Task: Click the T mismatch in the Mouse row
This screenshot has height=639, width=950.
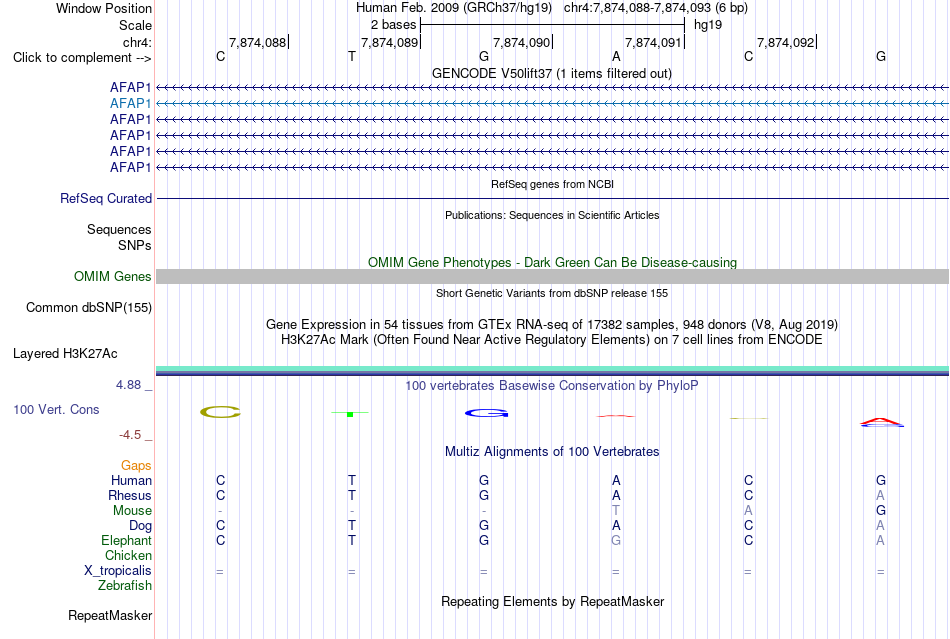Action: [x=616, y=511]
